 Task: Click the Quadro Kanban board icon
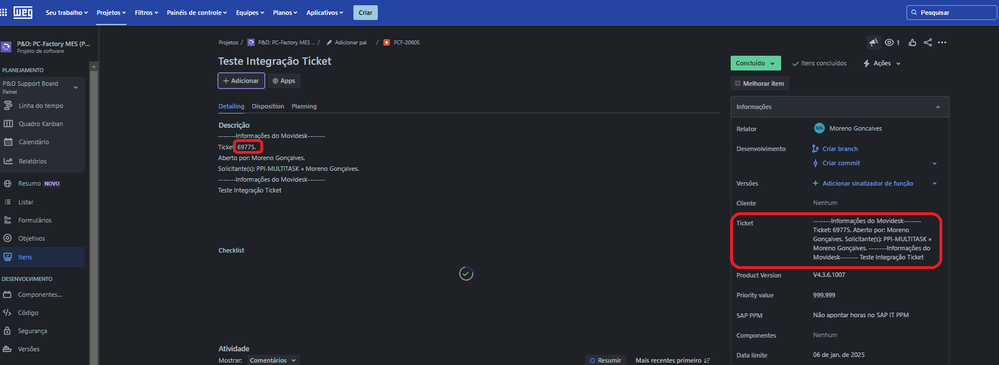(x=8, y=124)
